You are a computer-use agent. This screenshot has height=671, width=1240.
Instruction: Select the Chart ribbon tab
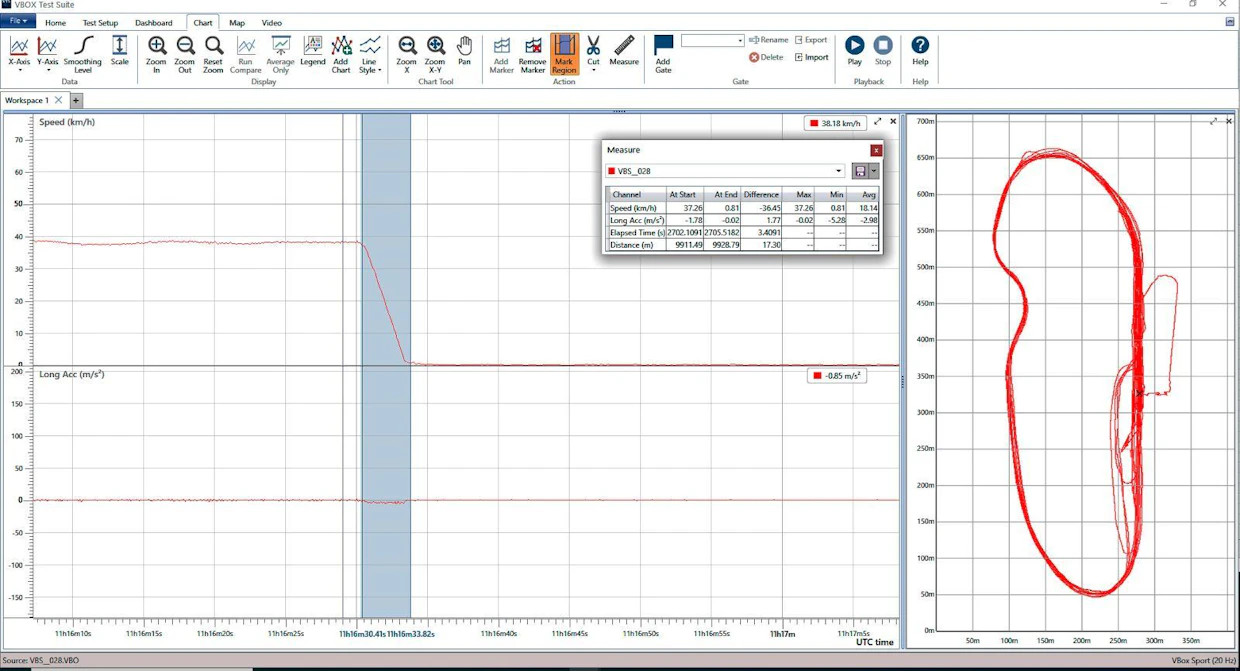(x=203, y=22)
